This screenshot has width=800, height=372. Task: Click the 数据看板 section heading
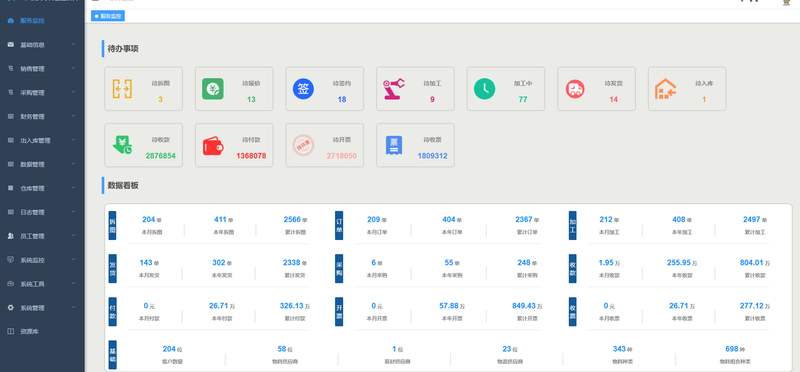pyautogui.click(x=123, y=185)
